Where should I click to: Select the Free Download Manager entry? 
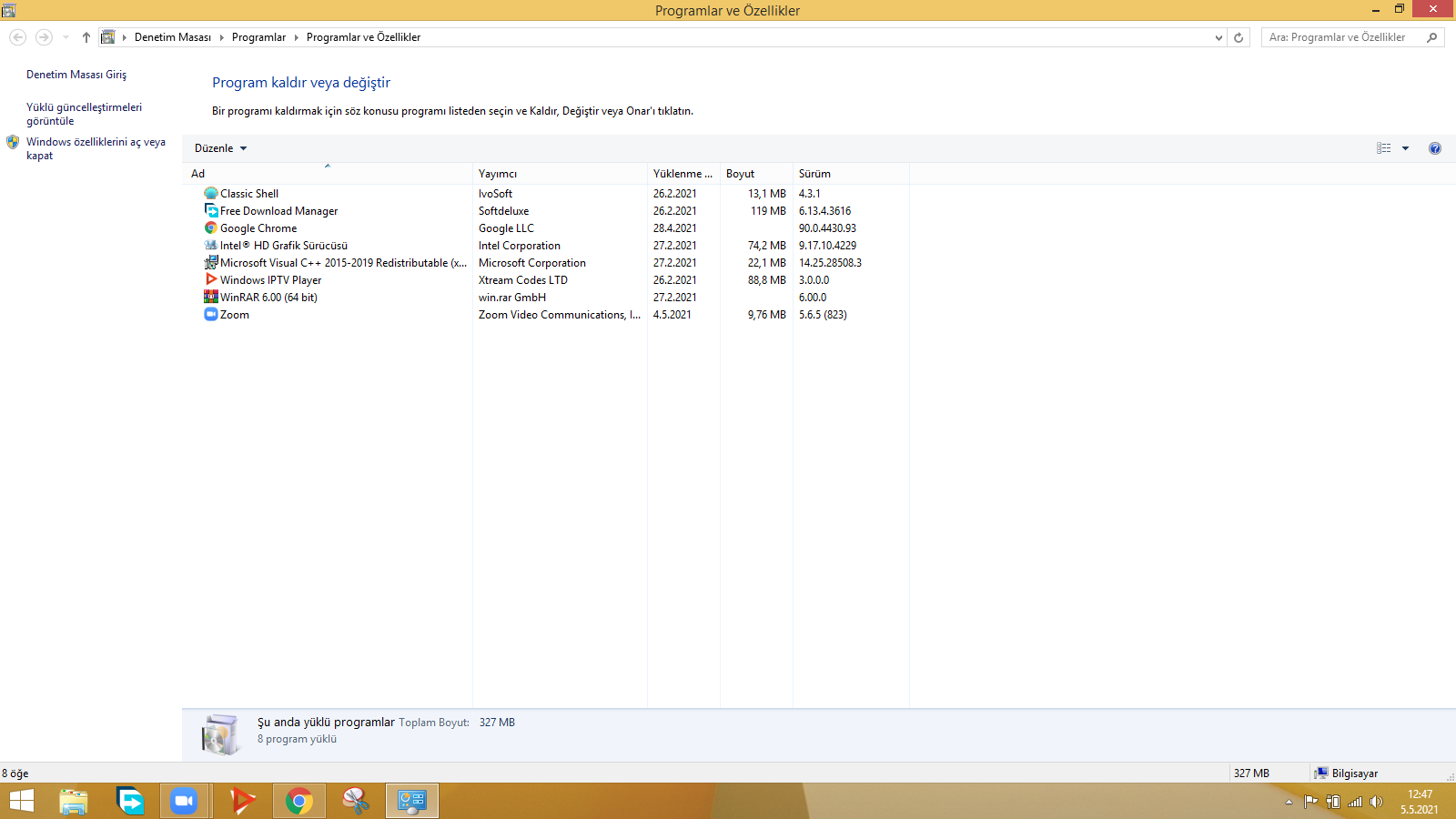278,211
